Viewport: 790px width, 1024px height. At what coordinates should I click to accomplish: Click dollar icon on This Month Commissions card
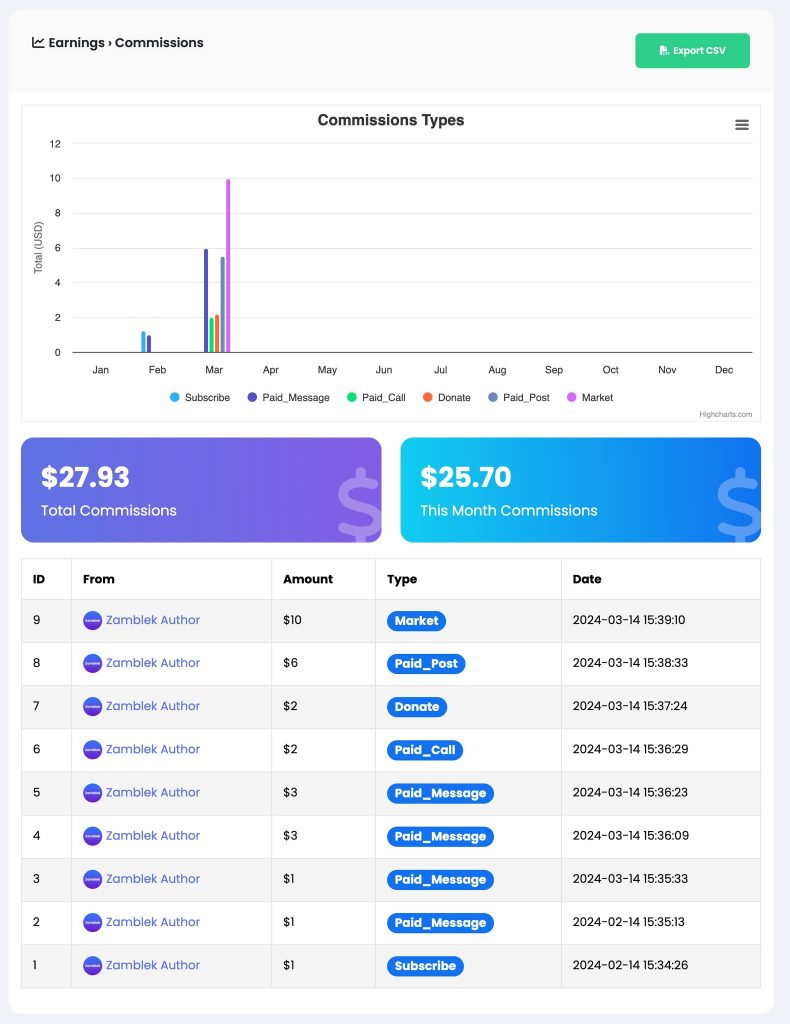click(738, 504)
